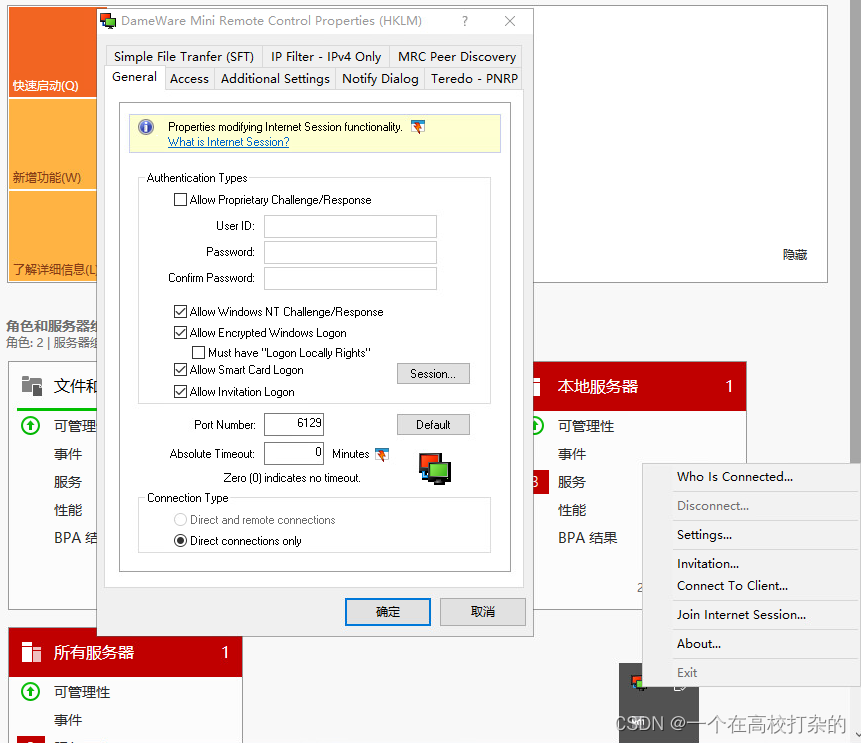Click the help arrow icon next to Minutes
Viewport: 861px width, 743px height.
click(x=382, y=454)
